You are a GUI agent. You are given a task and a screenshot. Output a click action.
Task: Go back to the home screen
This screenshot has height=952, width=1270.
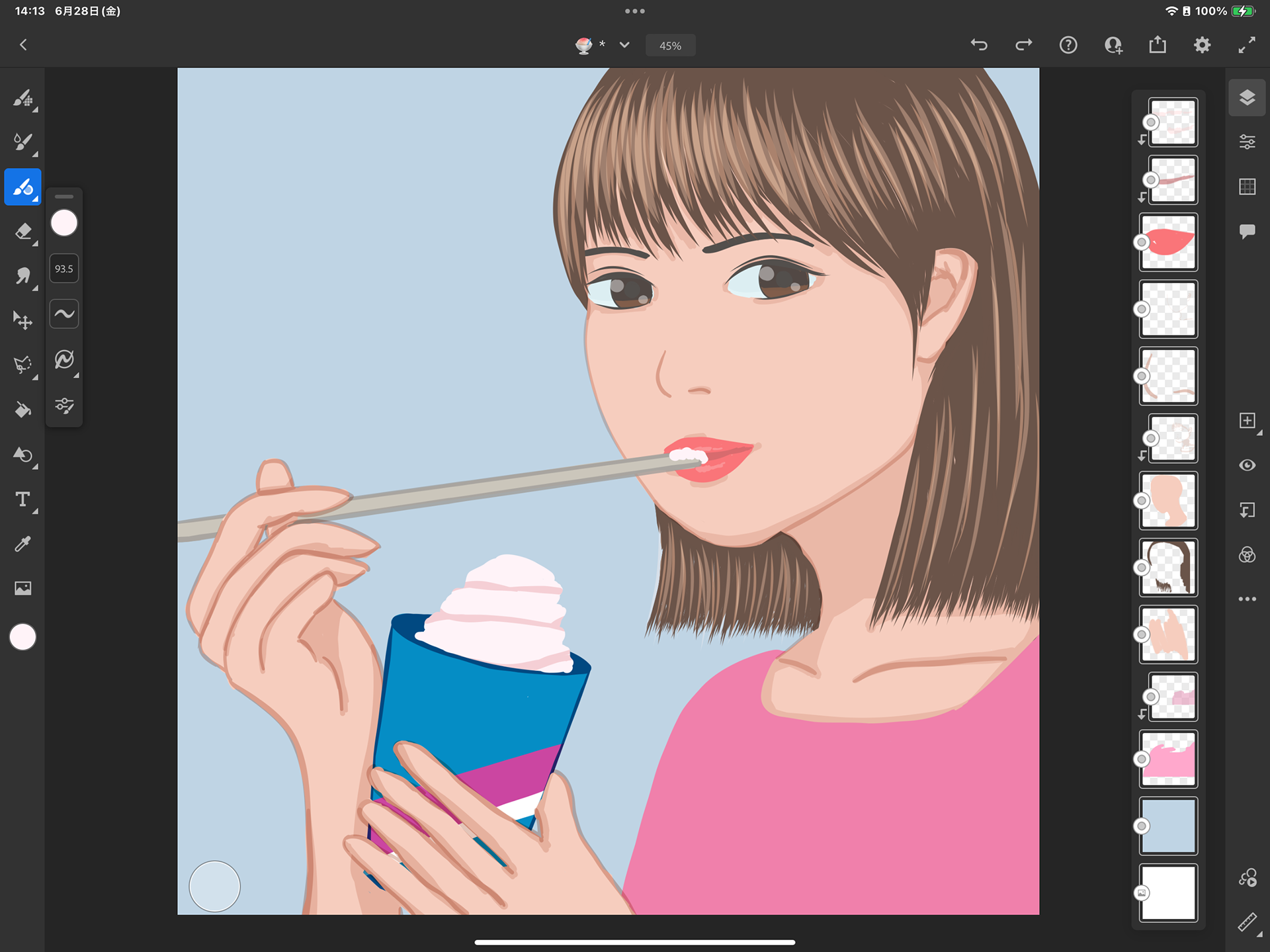tap(23, 45)
